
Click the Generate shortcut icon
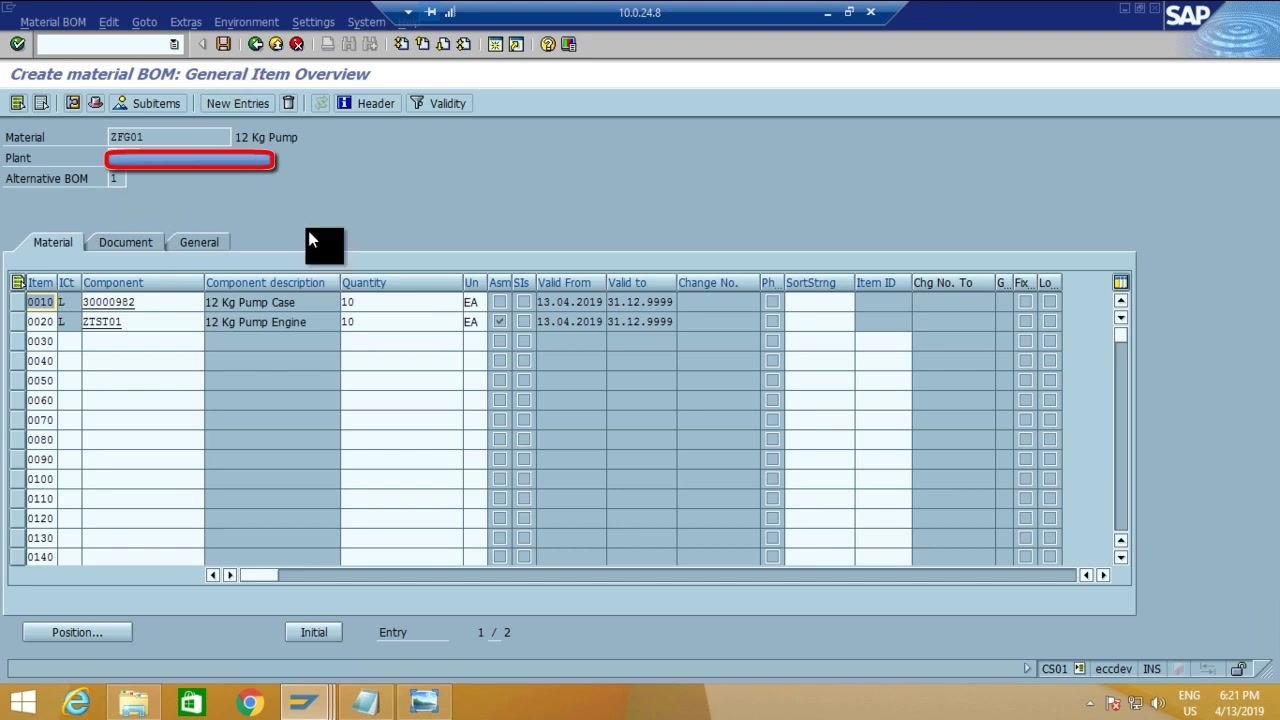pyautogui.click(x=516, y=44)
